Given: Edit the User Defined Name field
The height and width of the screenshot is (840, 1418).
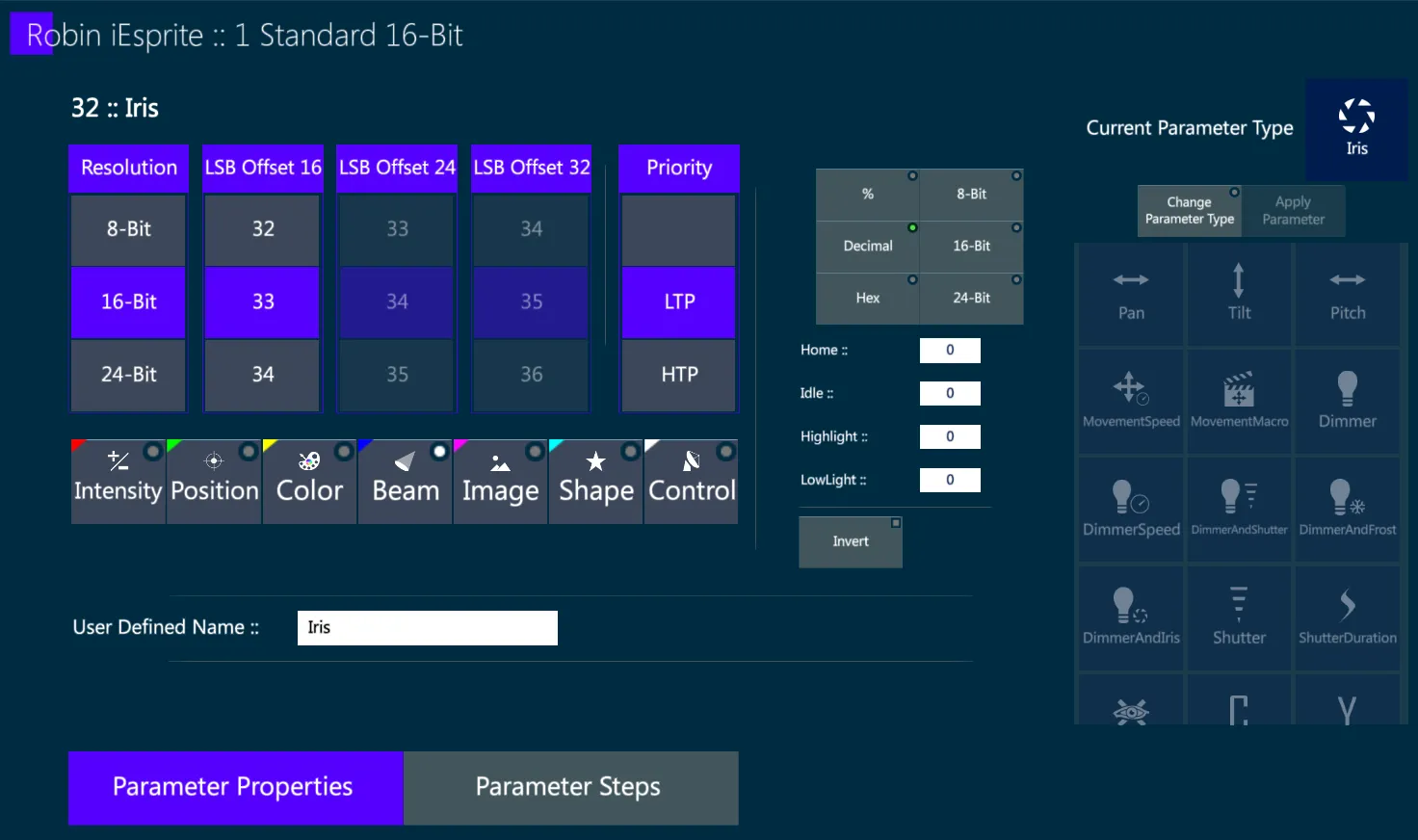Looking at the screenshot, I should [x=428, y=628].
